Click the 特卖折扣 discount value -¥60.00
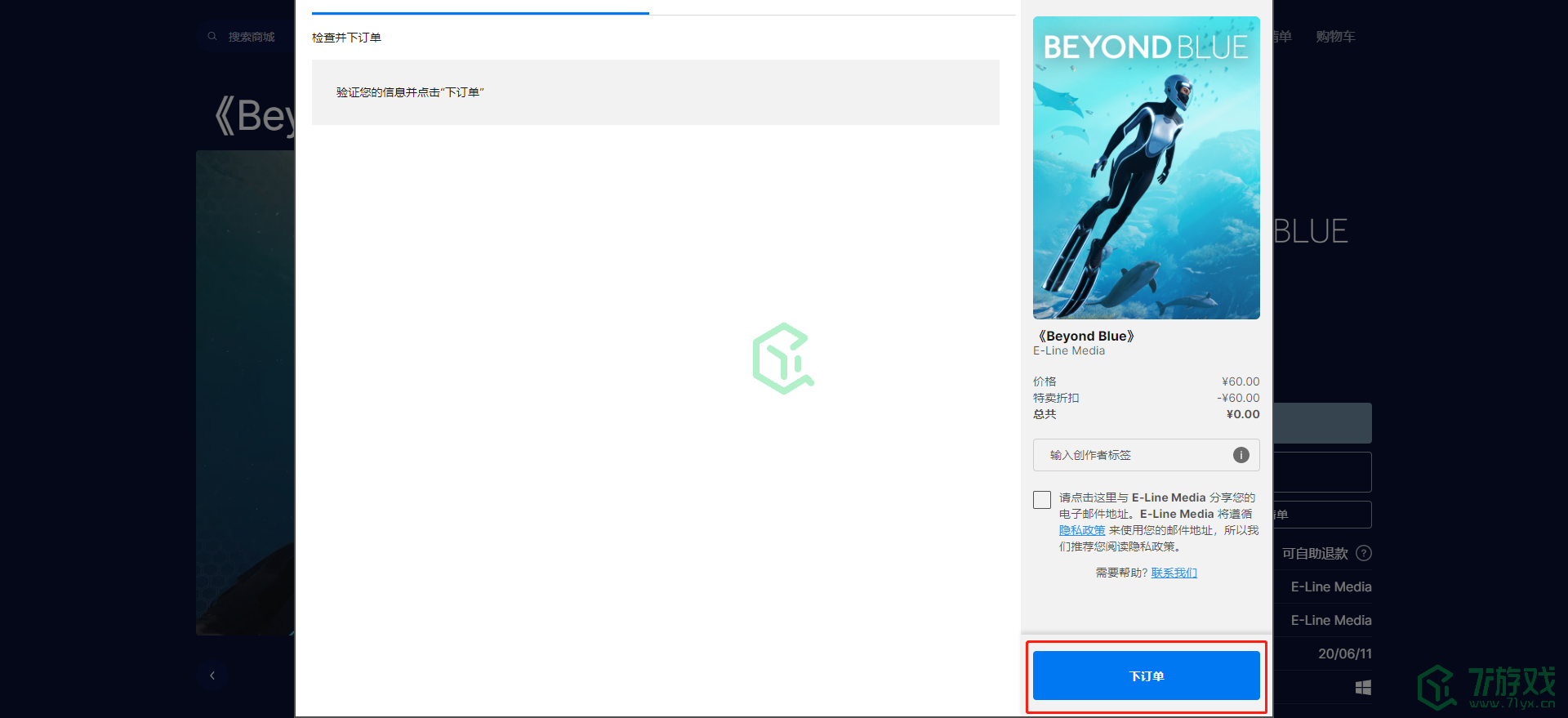 coord(1238,398)
